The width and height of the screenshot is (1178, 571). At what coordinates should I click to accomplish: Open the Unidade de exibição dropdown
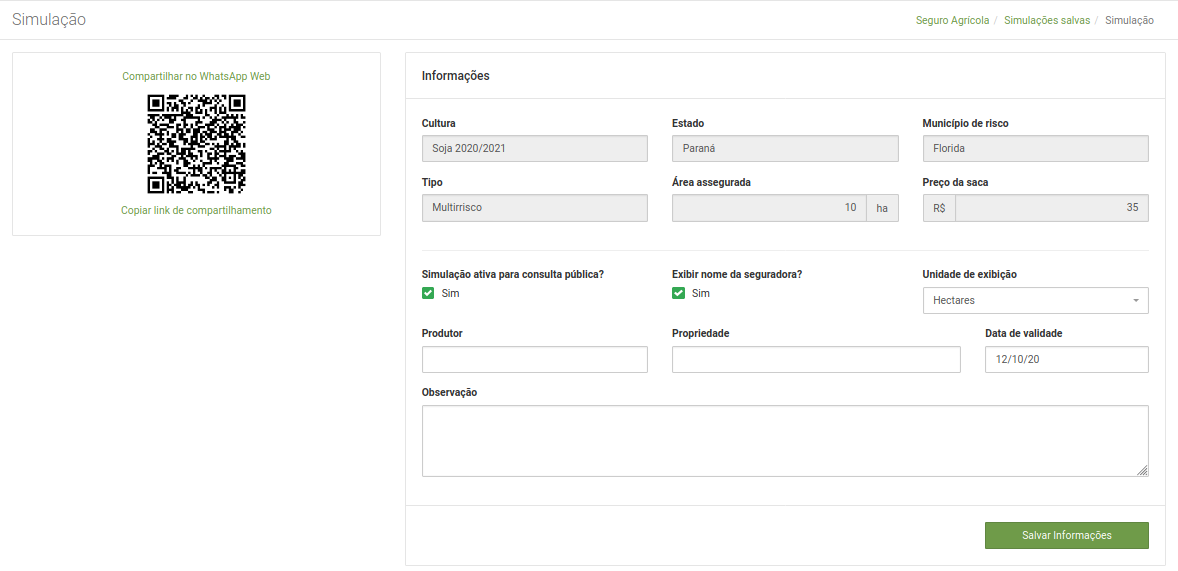1035,301
